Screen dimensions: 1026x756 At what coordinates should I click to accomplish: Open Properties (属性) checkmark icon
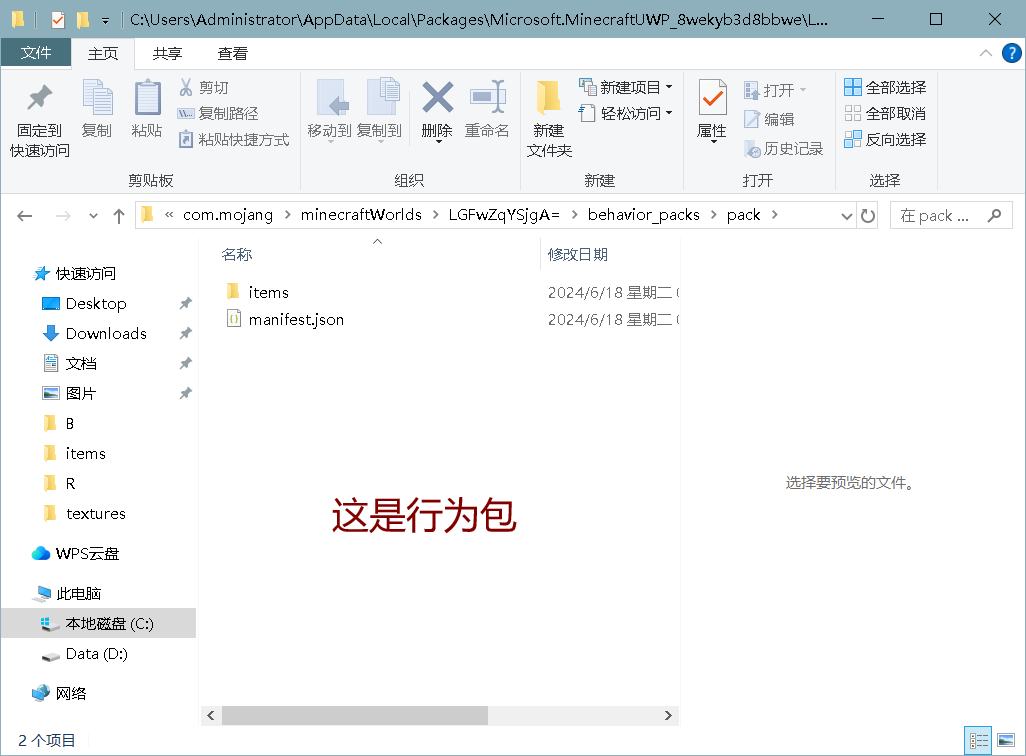[x=713, y=98]
